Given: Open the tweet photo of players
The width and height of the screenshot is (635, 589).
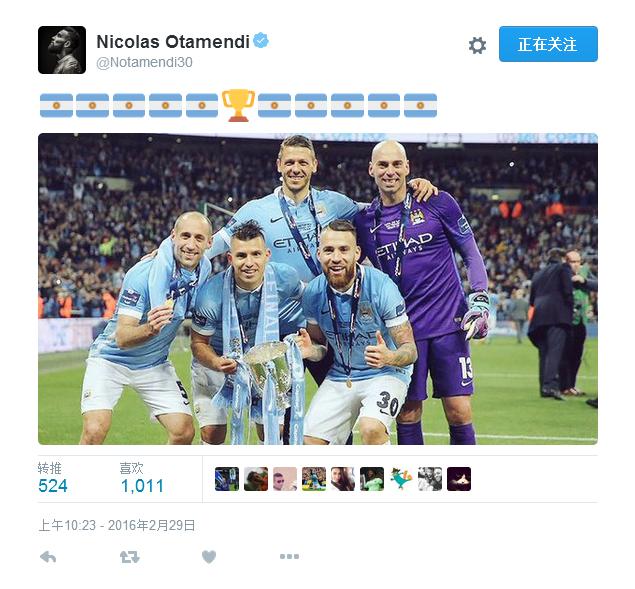Looking at the screenshot, I should [x=318, y=289].
